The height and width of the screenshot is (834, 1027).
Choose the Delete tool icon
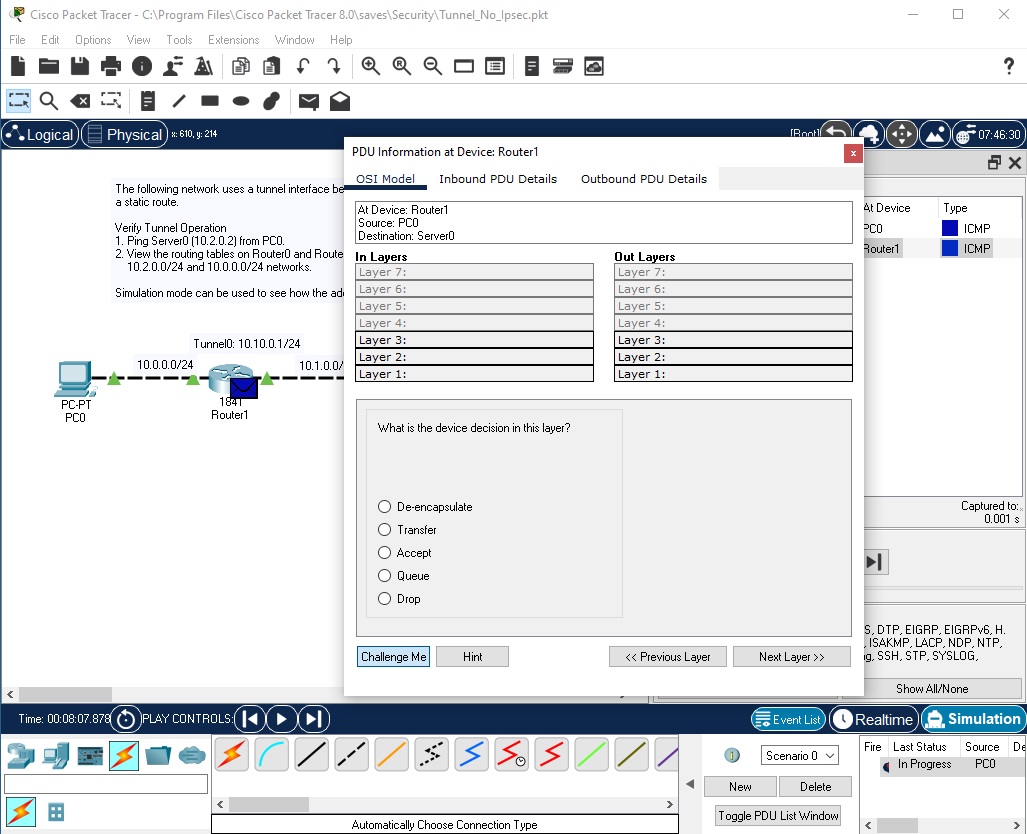[x=80, y=101]
